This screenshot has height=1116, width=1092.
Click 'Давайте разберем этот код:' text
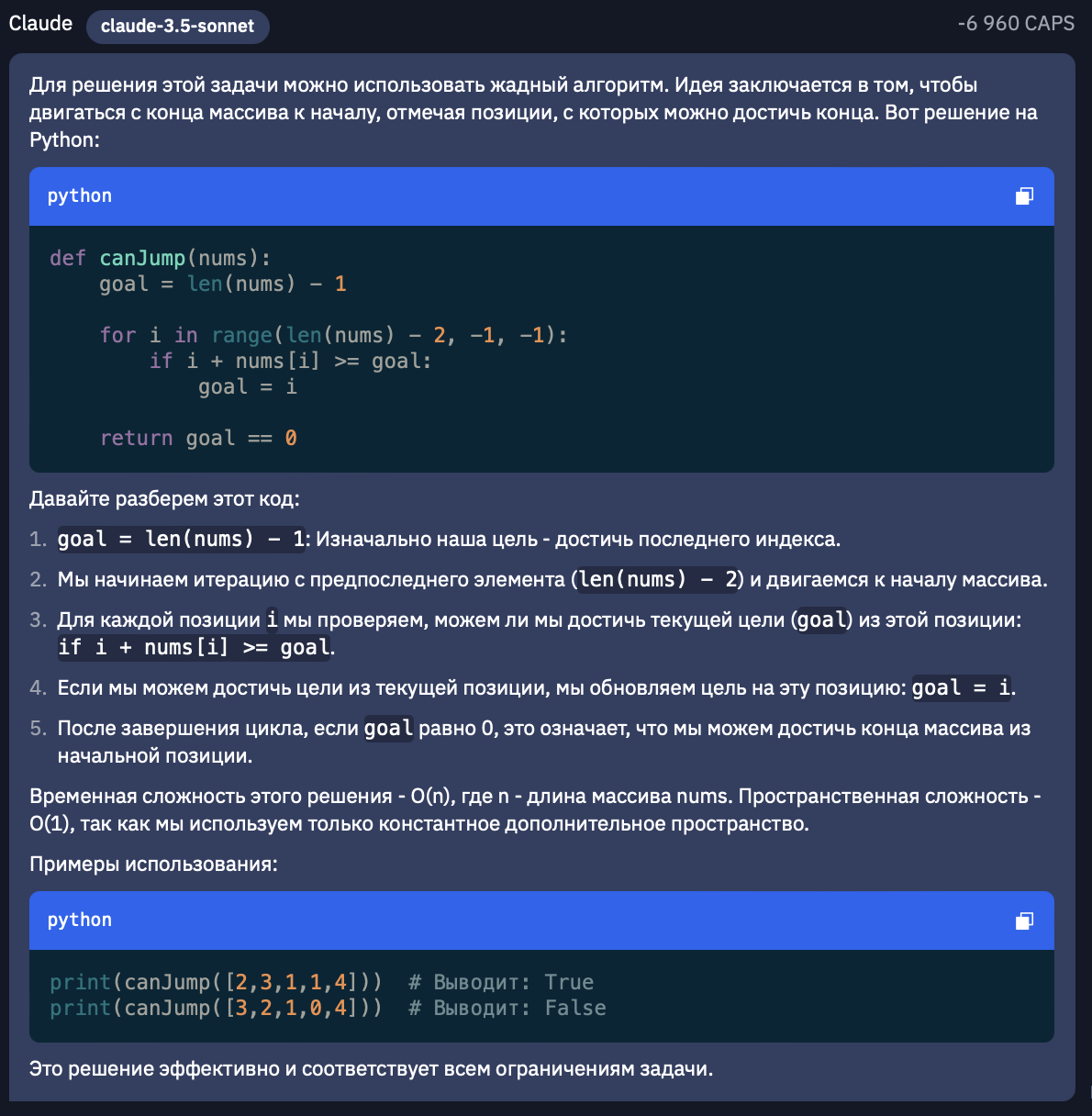pos(164,499)
